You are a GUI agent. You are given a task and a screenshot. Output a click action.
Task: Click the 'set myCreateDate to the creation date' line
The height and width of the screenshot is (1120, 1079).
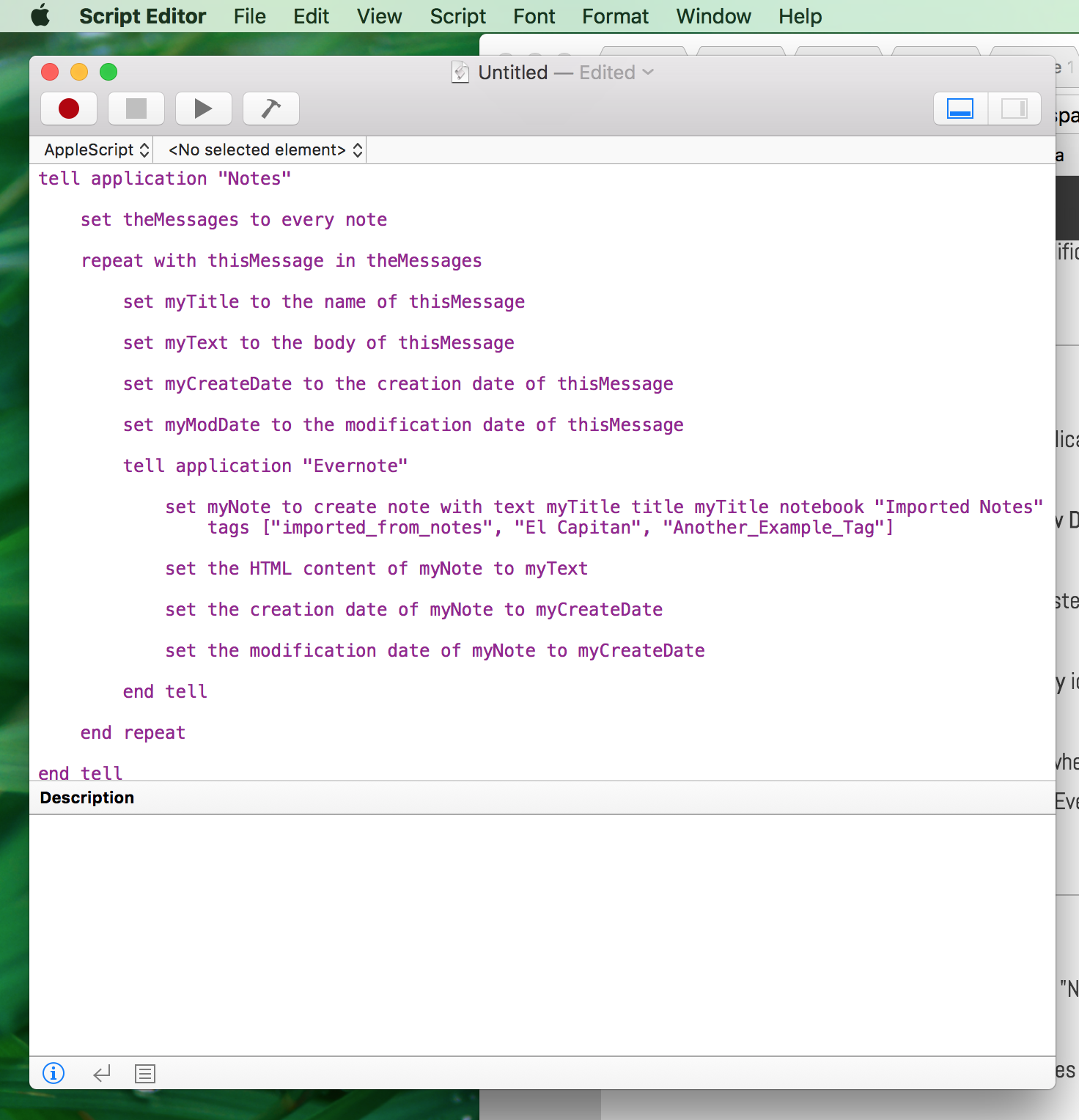pyautogui.click(x=398, y=383)
